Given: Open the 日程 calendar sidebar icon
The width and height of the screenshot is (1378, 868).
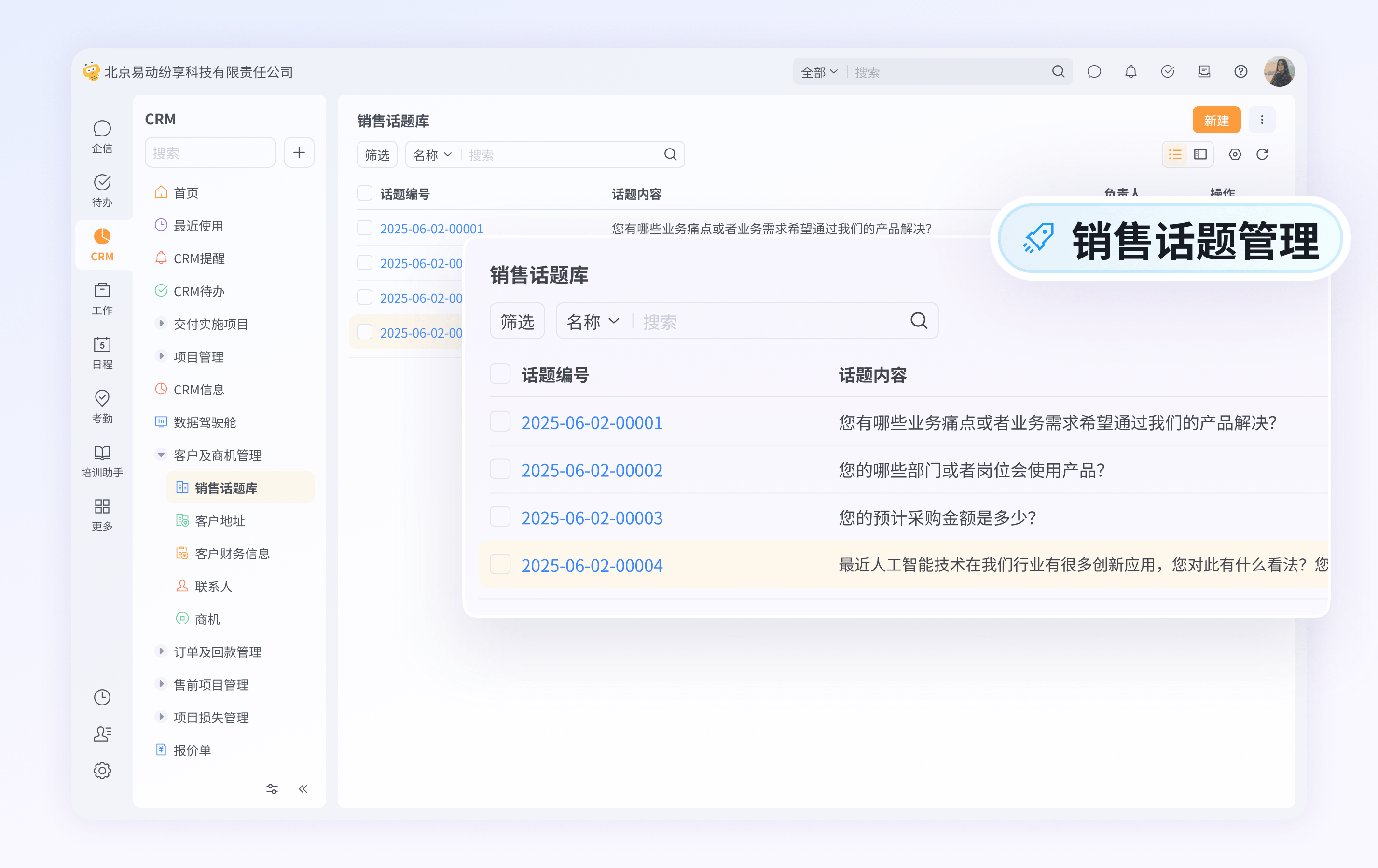Looking at the screenshot, I should 102,353.
